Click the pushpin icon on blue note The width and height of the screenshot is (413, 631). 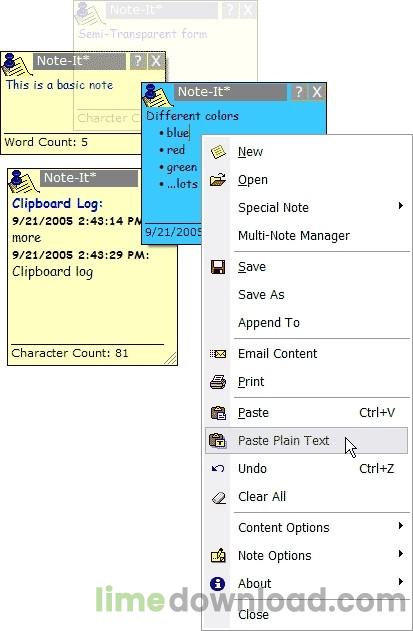[x=158, y=97]
